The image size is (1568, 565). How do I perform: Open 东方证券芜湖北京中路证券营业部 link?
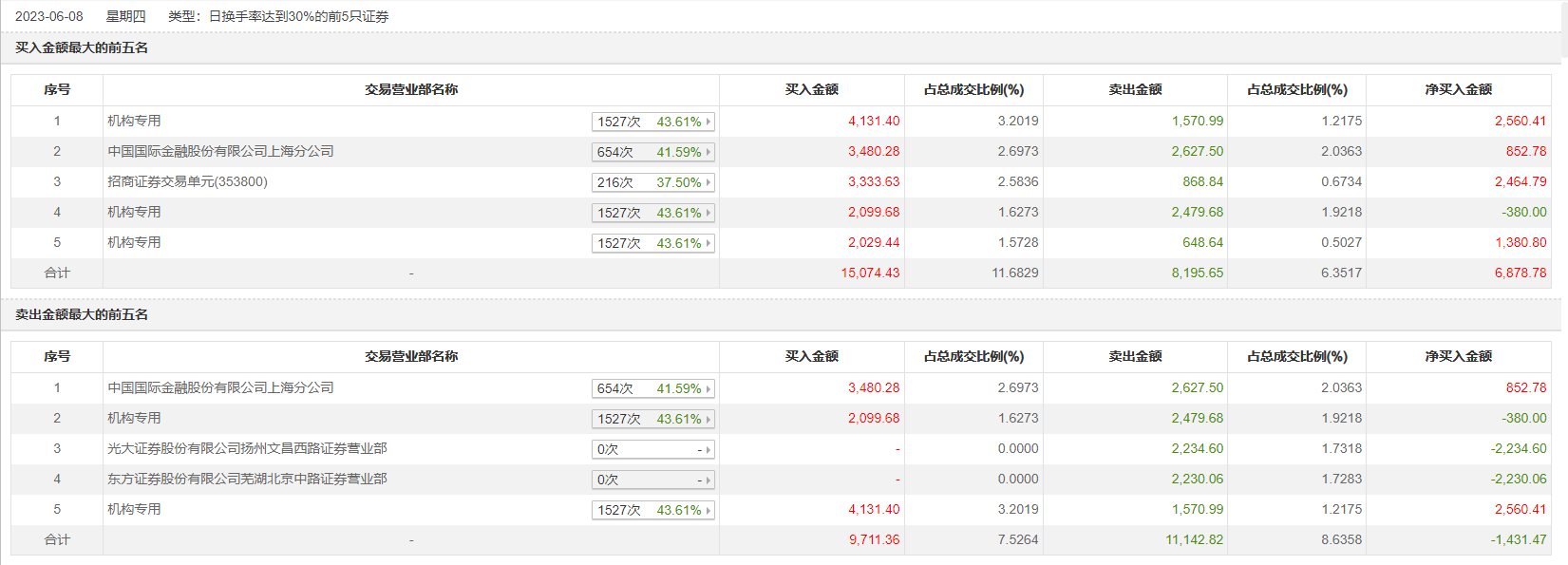click(247, 479)
